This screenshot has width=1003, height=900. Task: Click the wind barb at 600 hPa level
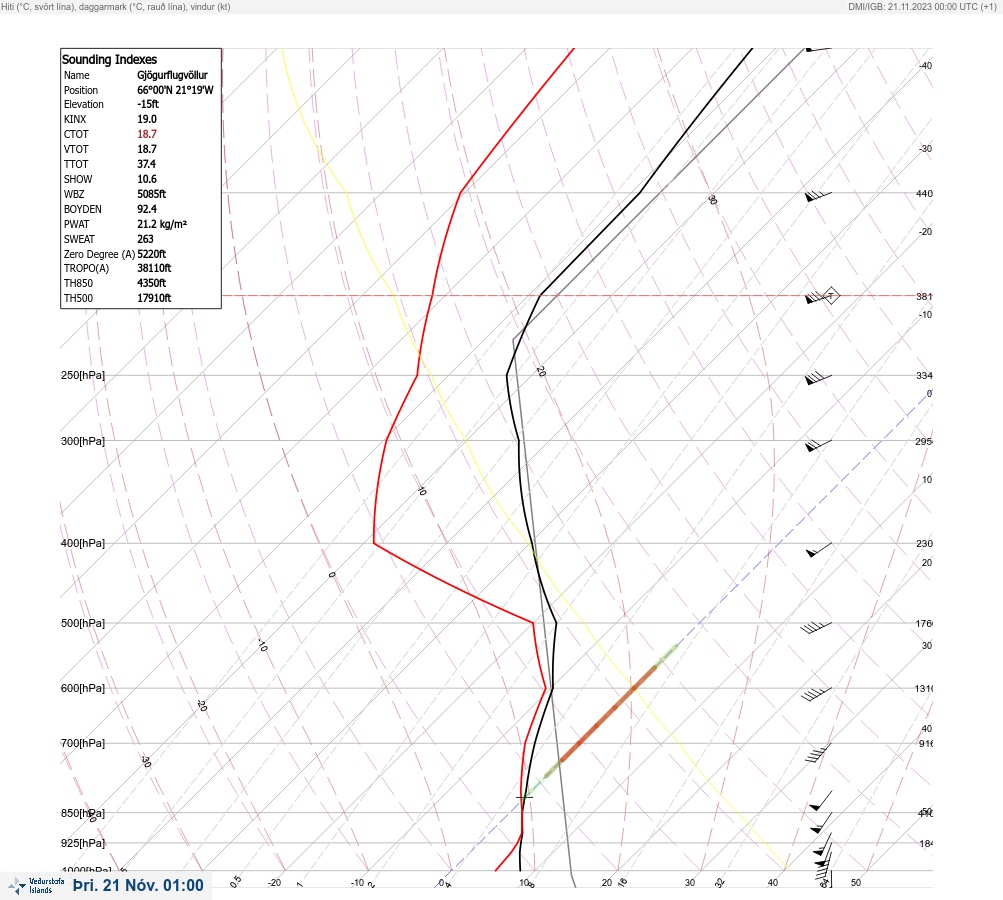tap(816, 693)
